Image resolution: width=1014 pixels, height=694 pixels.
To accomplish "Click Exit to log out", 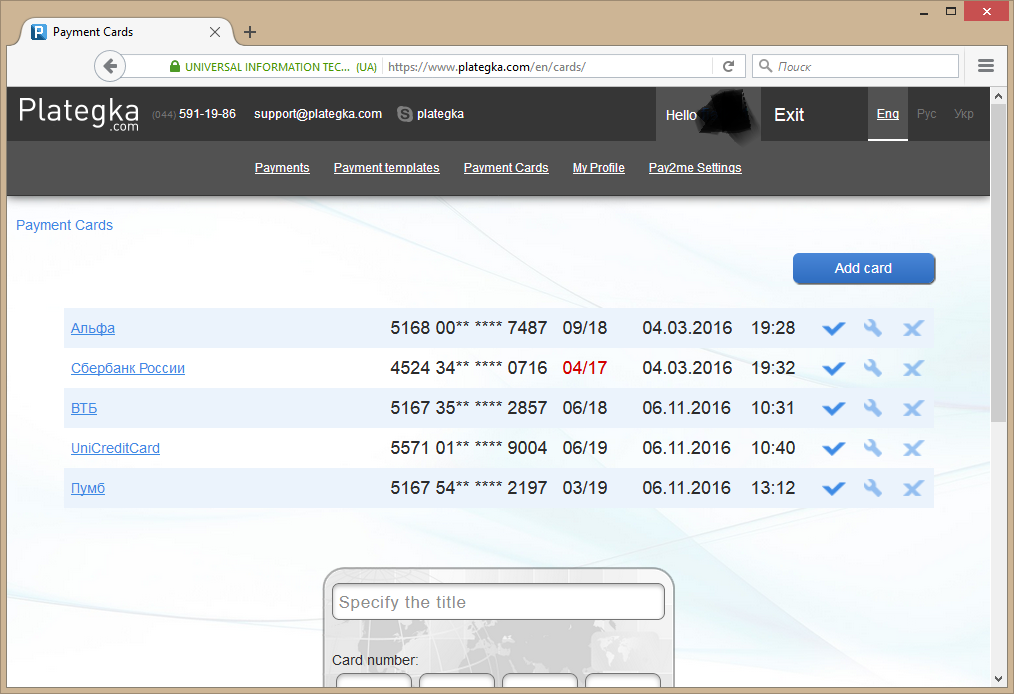I will (x=789, y=115).
